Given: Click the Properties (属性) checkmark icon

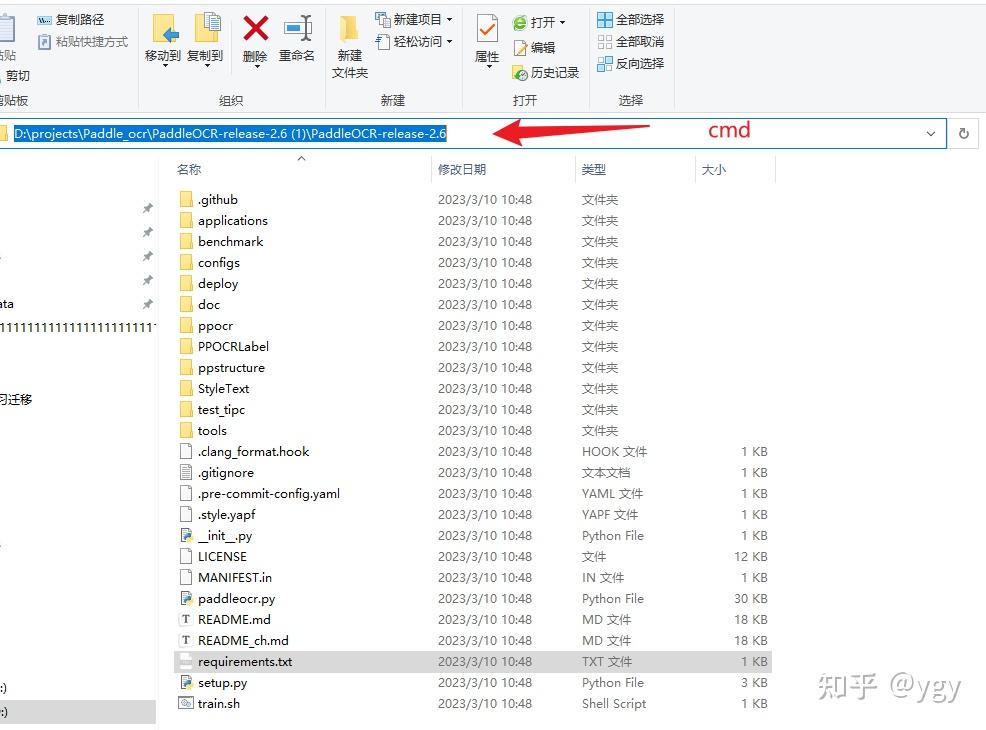Looking at the screenshot, I should (487, 29).
